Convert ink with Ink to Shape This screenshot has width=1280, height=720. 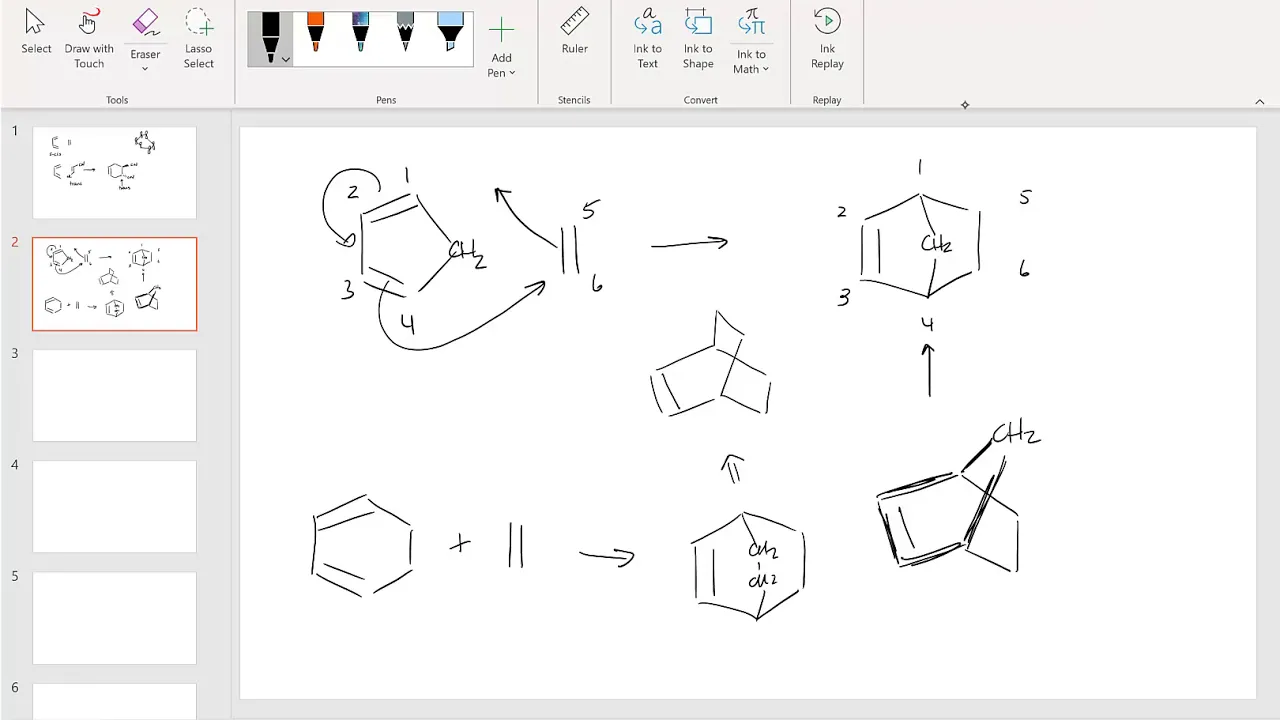point(698,39)
